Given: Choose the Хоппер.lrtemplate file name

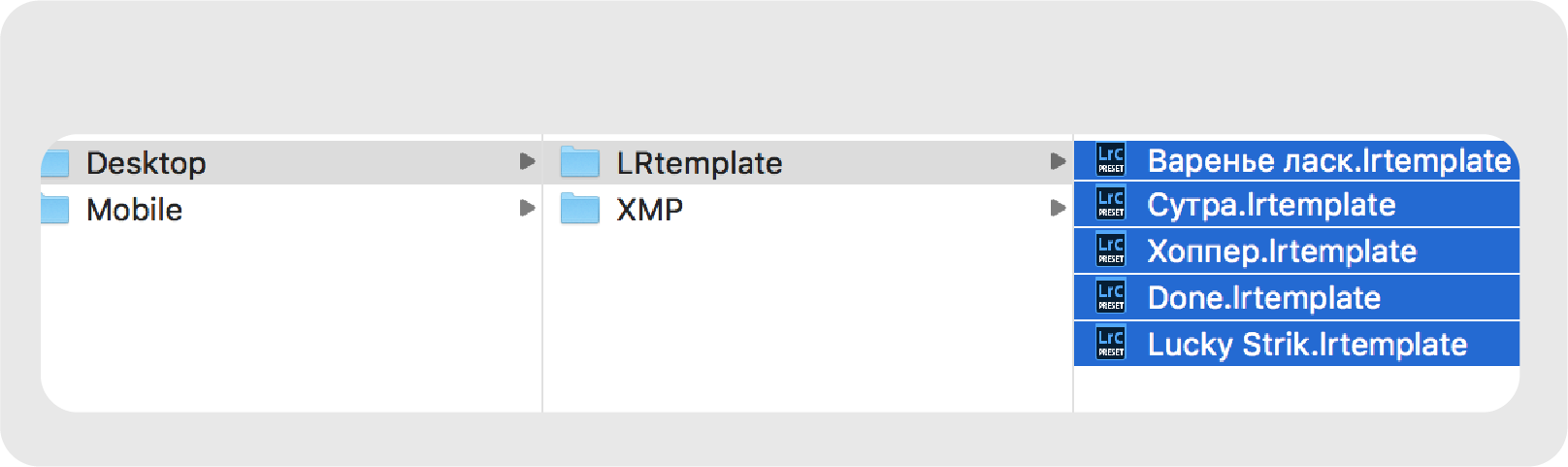Looking at the screenshot, I should click(1281, 251).
